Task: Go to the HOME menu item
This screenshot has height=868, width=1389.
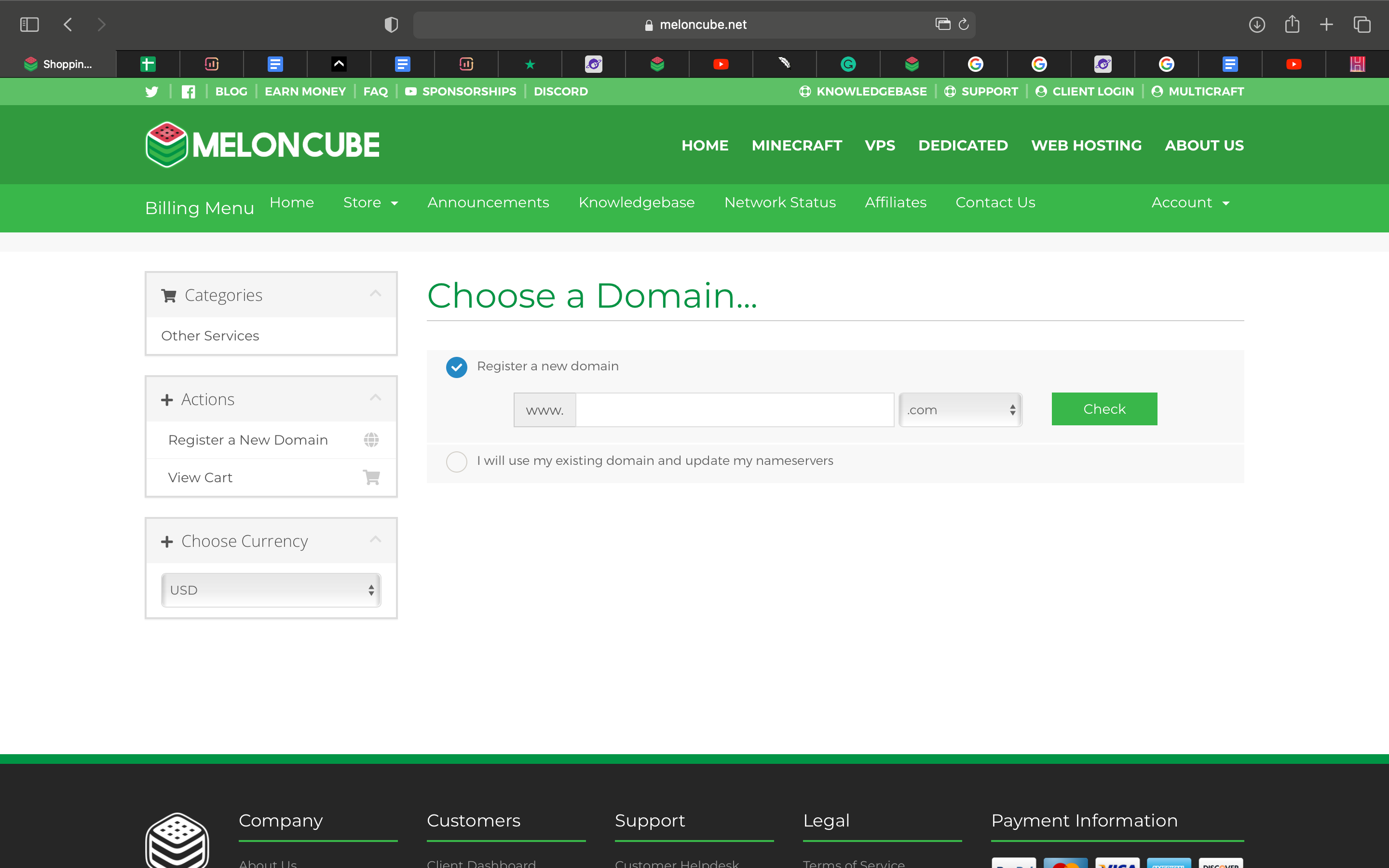Action: coord(705,146)
